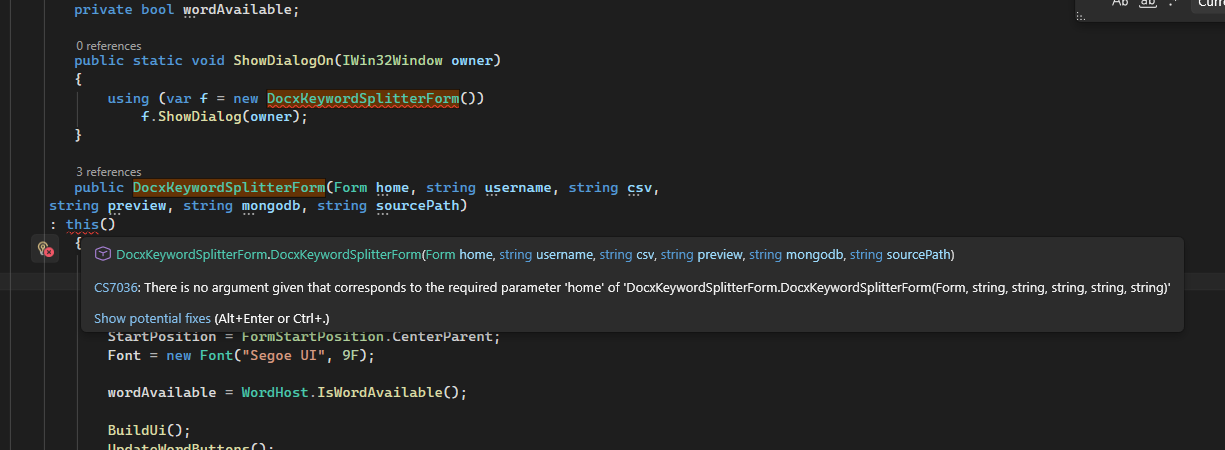Toggle Match whole word in find widget
Image resolution: width=1225 pixels, height=450 pixels.
[x=1148, y=4]
